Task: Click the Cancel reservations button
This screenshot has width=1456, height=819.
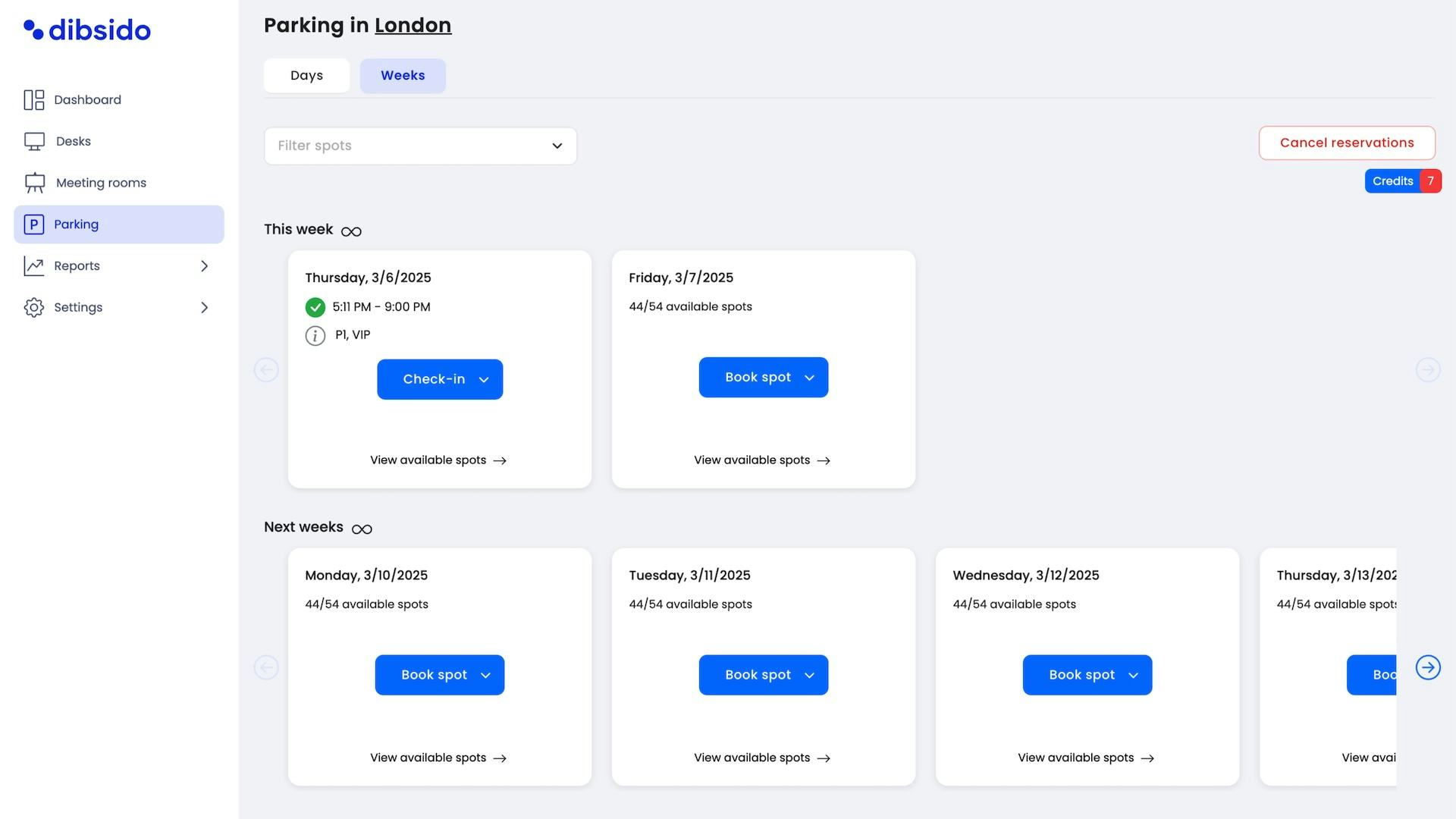Action: point(1347,143)
